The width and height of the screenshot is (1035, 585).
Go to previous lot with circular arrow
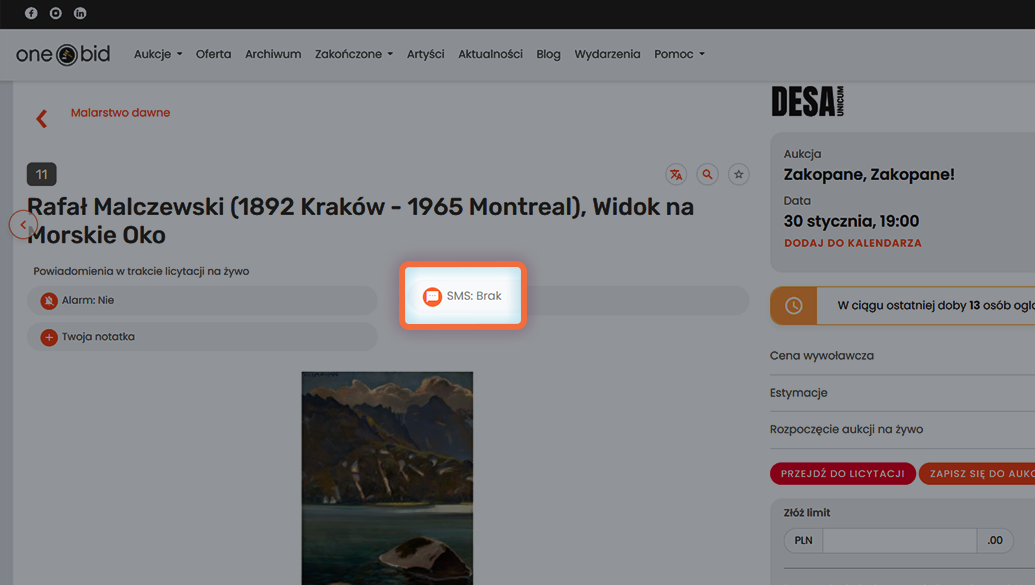coord(23,224)
